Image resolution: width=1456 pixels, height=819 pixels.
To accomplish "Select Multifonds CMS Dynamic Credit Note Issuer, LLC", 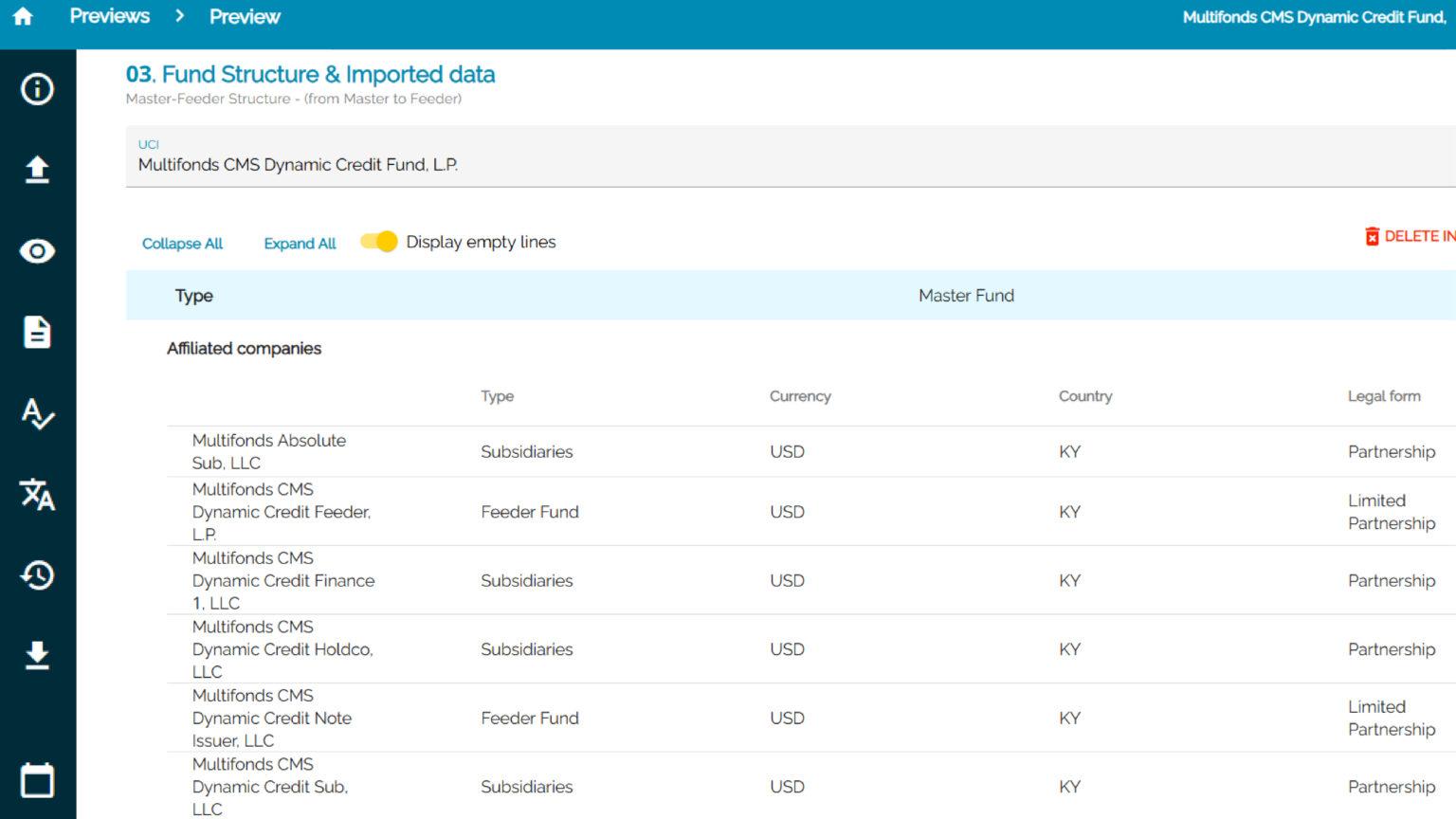I will (271, 718).
